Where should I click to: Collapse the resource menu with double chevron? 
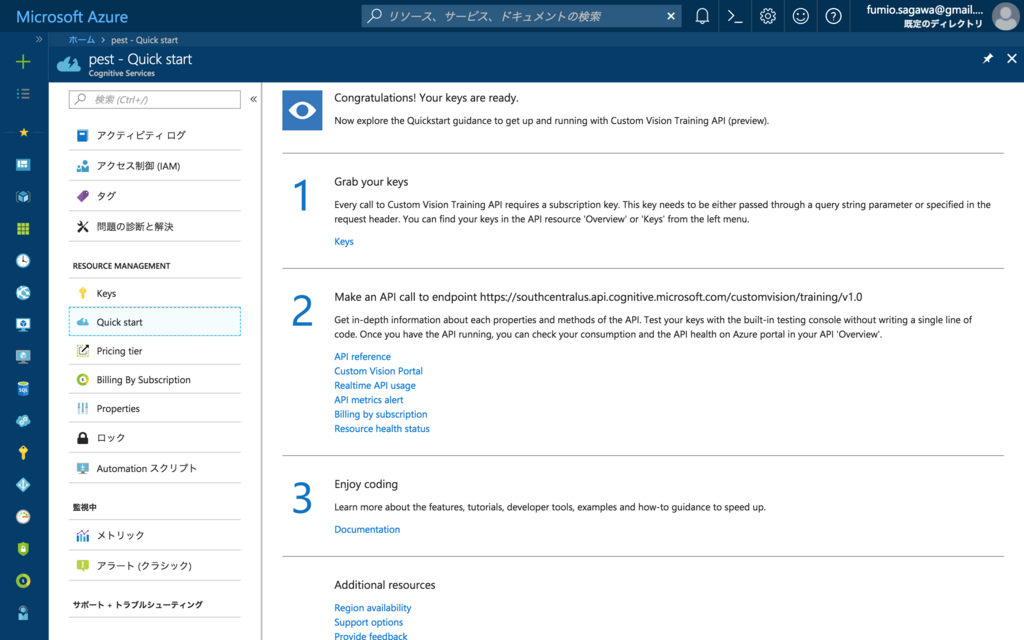[x=253, y=99]
